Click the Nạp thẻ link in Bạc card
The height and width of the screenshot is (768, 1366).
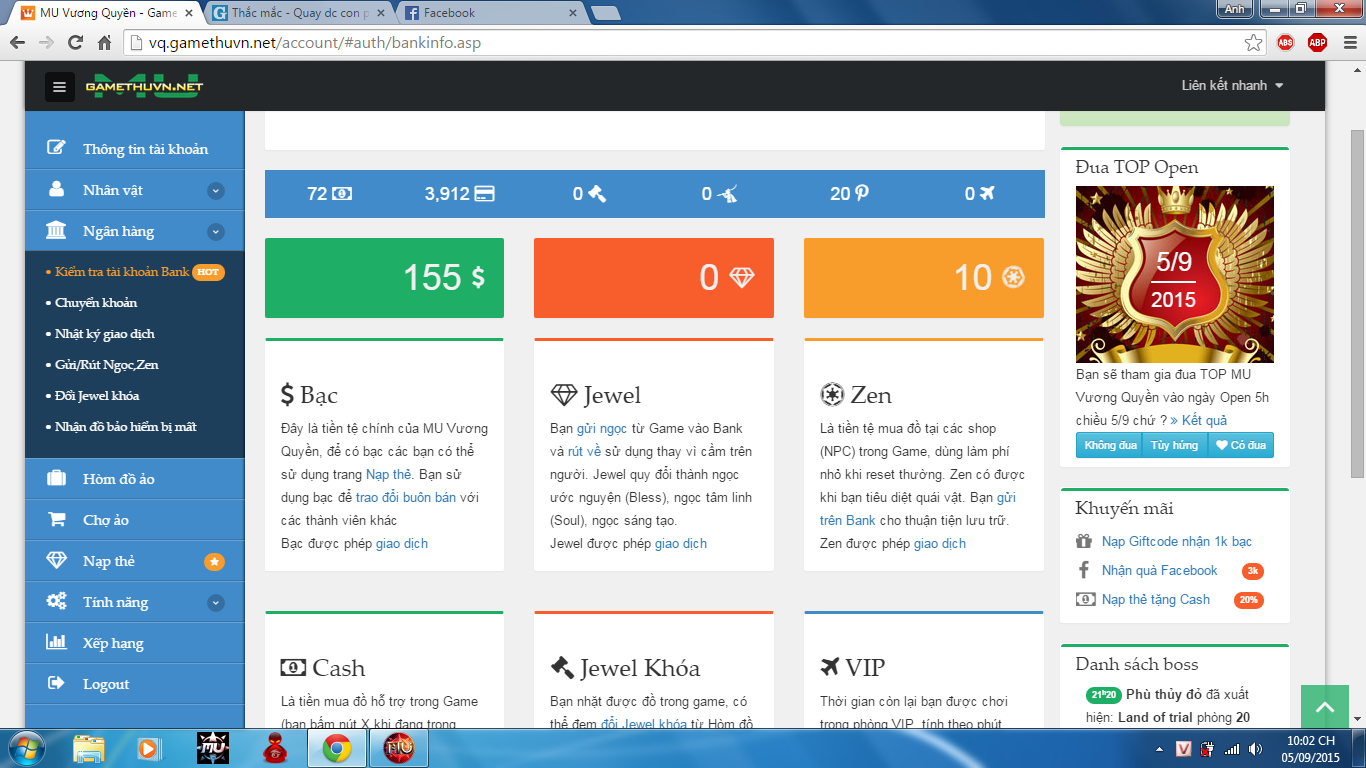coord(388,474)
